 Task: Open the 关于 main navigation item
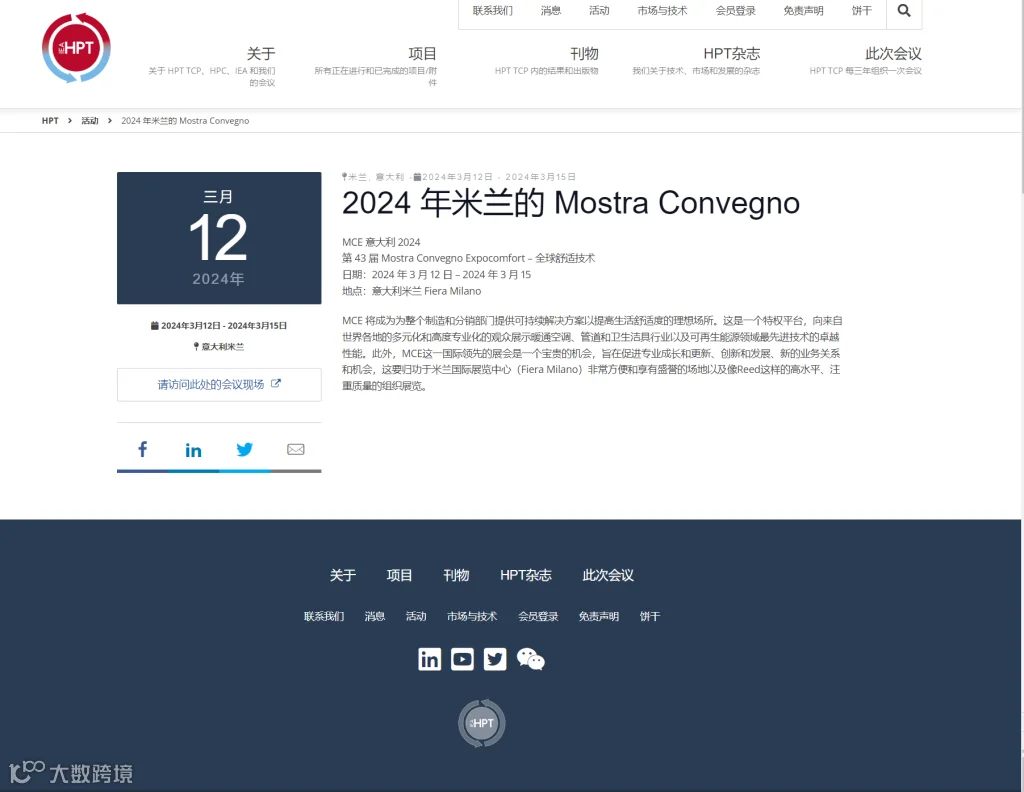pyautogui.click(x=261, y=54)
